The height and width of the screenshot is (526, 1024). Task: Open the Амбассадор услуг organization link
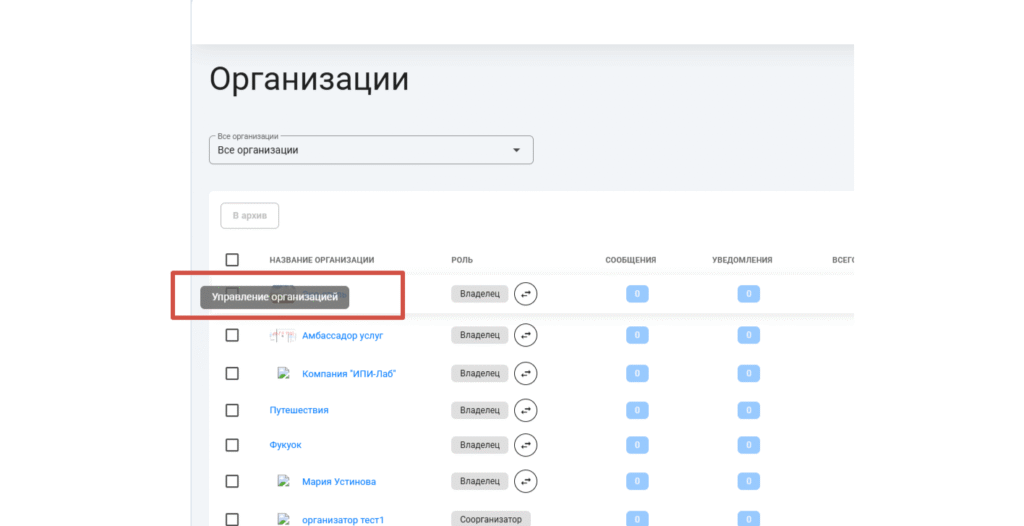342,335
